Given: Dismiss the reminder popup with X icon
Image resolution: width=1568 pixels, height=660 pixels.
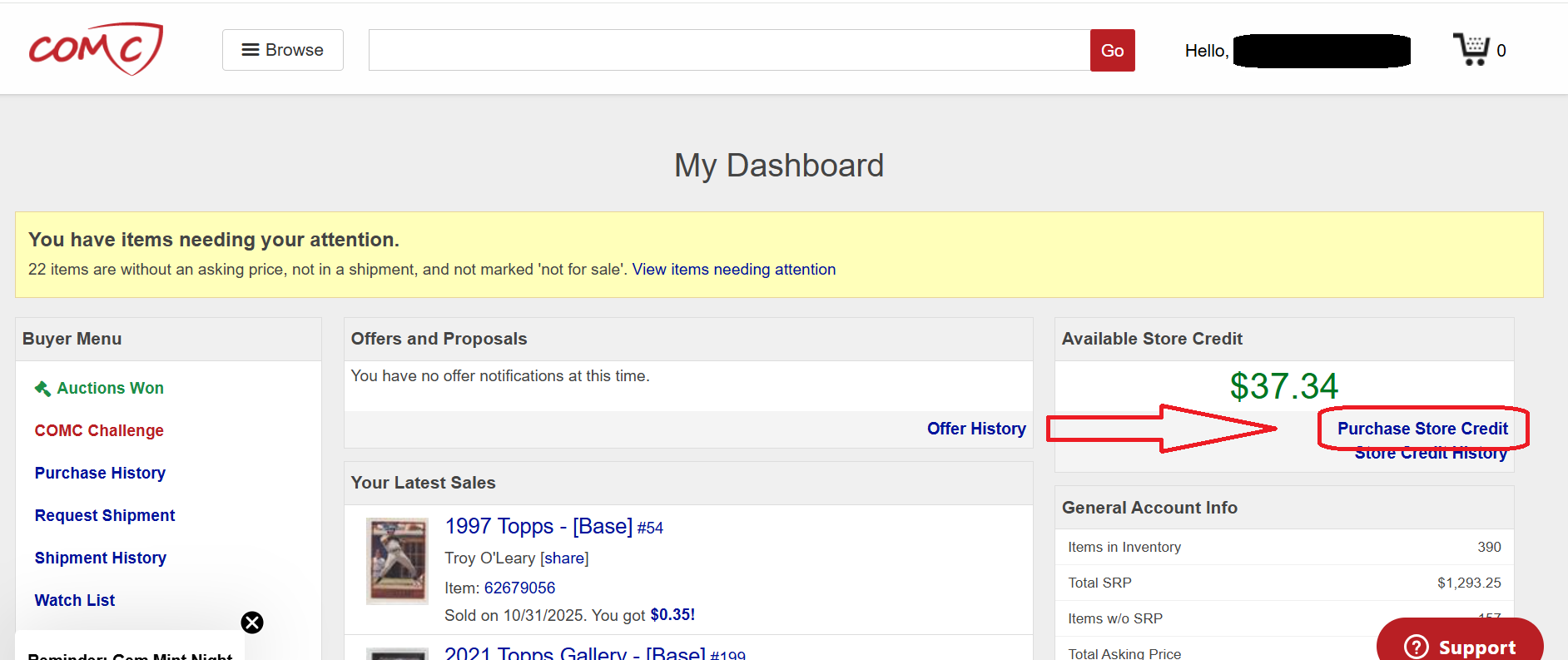Looking at the screenshot, I should pyautogui.click(x=252, y=623).
